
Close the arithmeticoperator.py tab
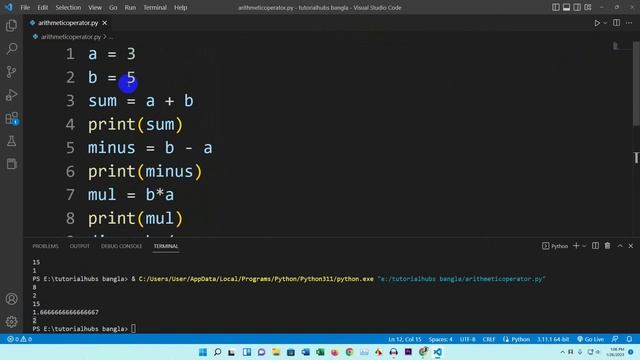[x=104, y=23]
